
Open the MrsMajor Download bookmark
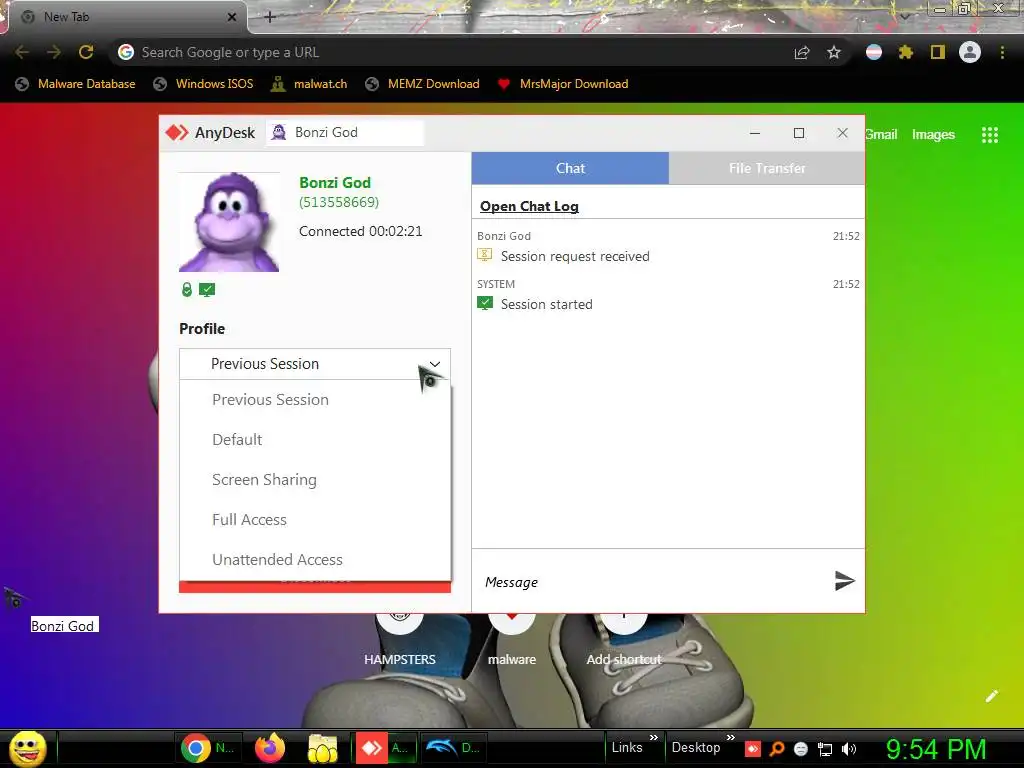click(x=563, y=84)
